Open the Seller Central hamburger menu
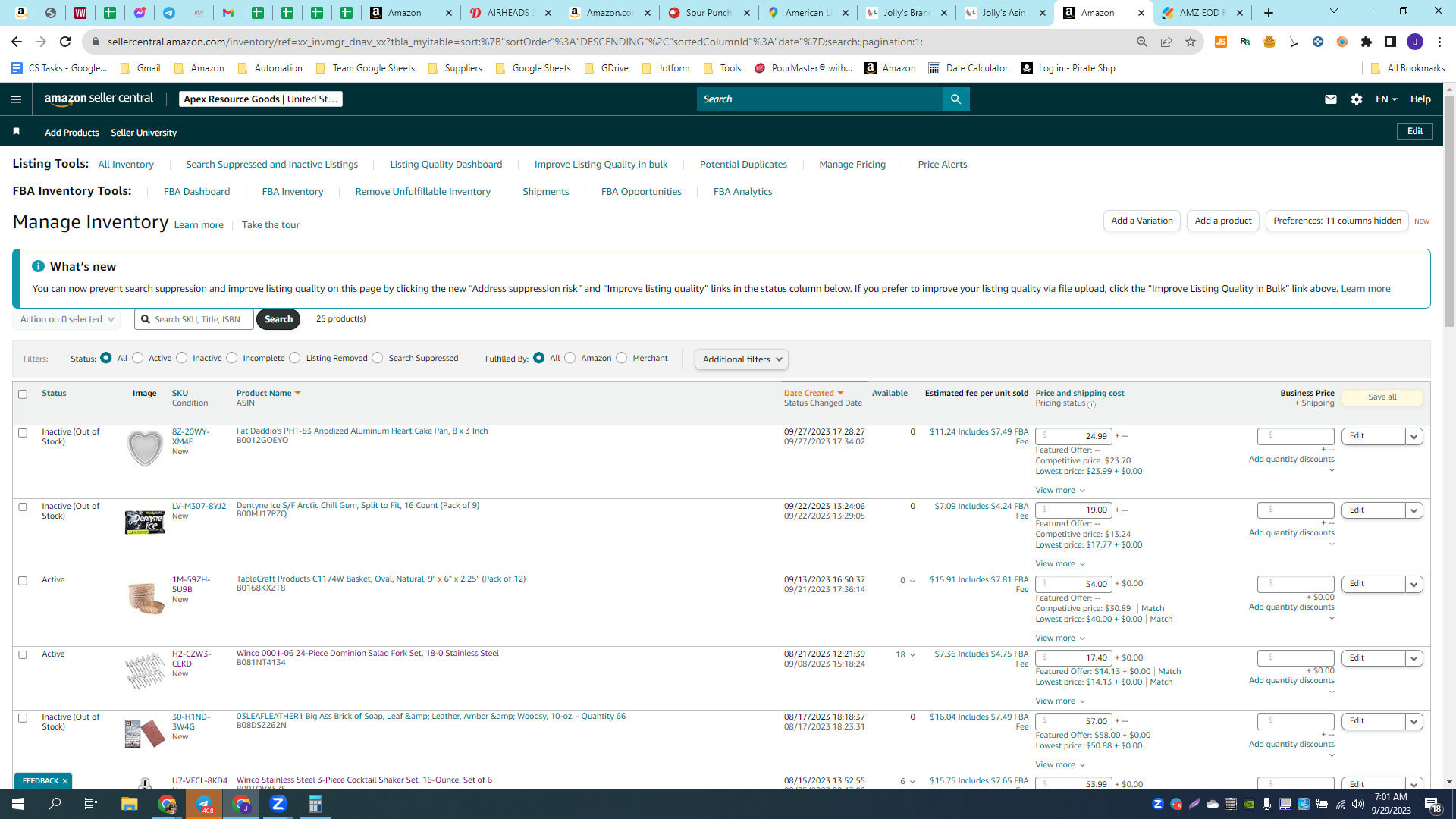Viewport: 1456px width, 819px height. pyautogui.click(x=16, y=99)
